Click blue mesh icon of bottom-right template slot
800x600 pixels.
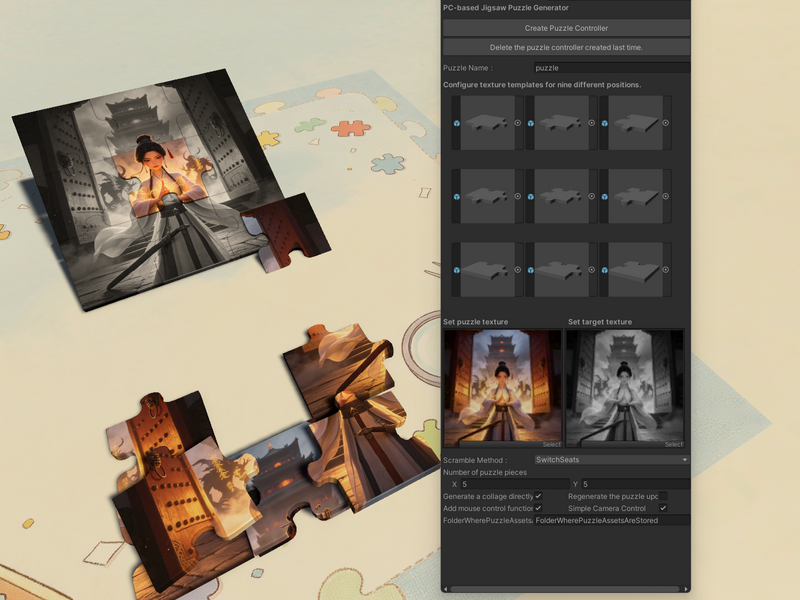pyautogui.click(x=605, y=270)
